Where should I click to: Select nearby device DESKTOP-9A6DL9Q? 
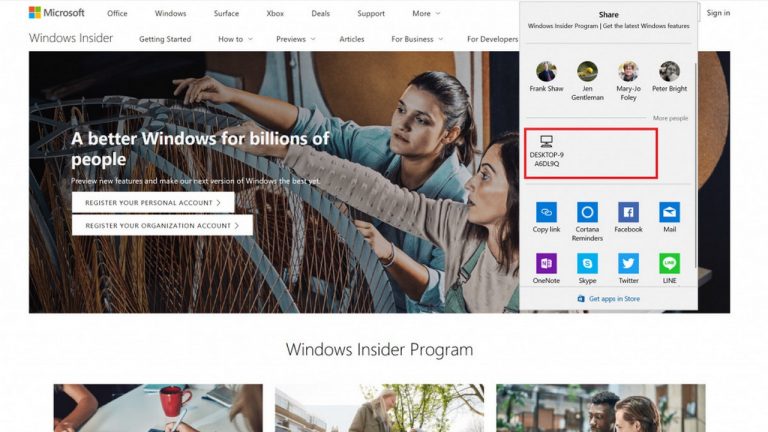(547, 151)
